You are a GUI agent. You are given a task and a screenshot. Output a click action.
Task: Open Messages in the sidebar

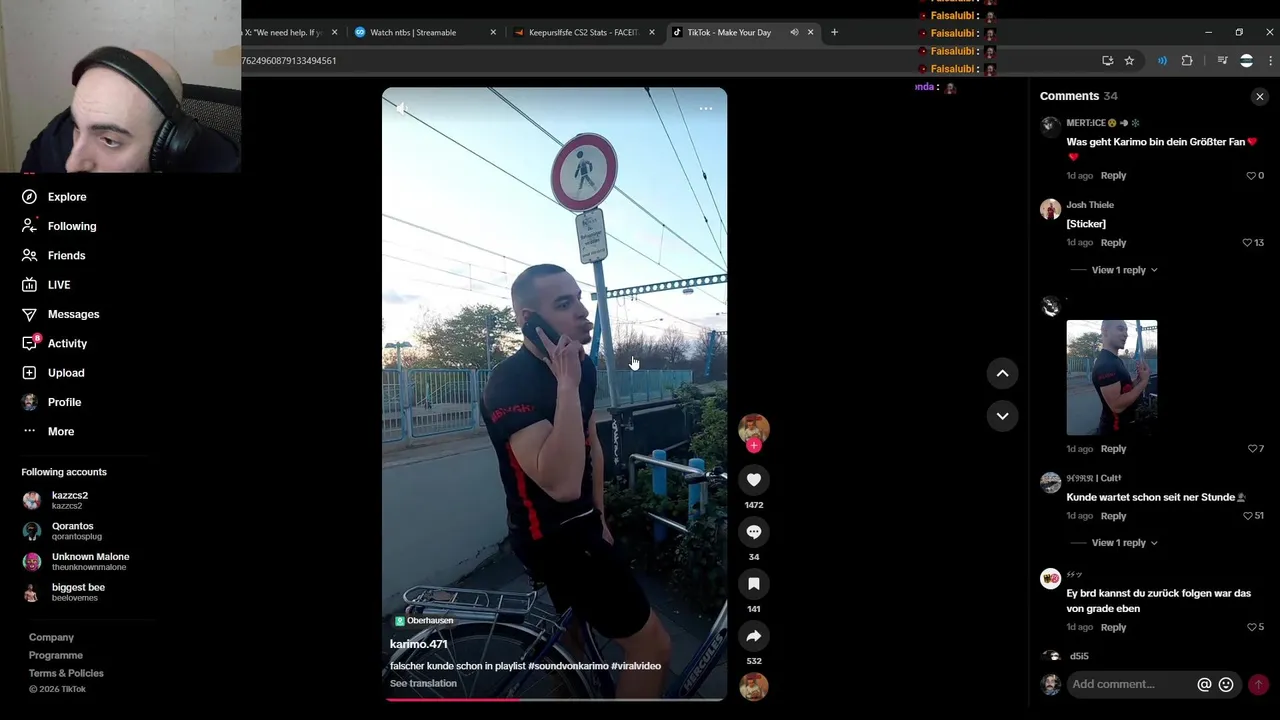61,314
